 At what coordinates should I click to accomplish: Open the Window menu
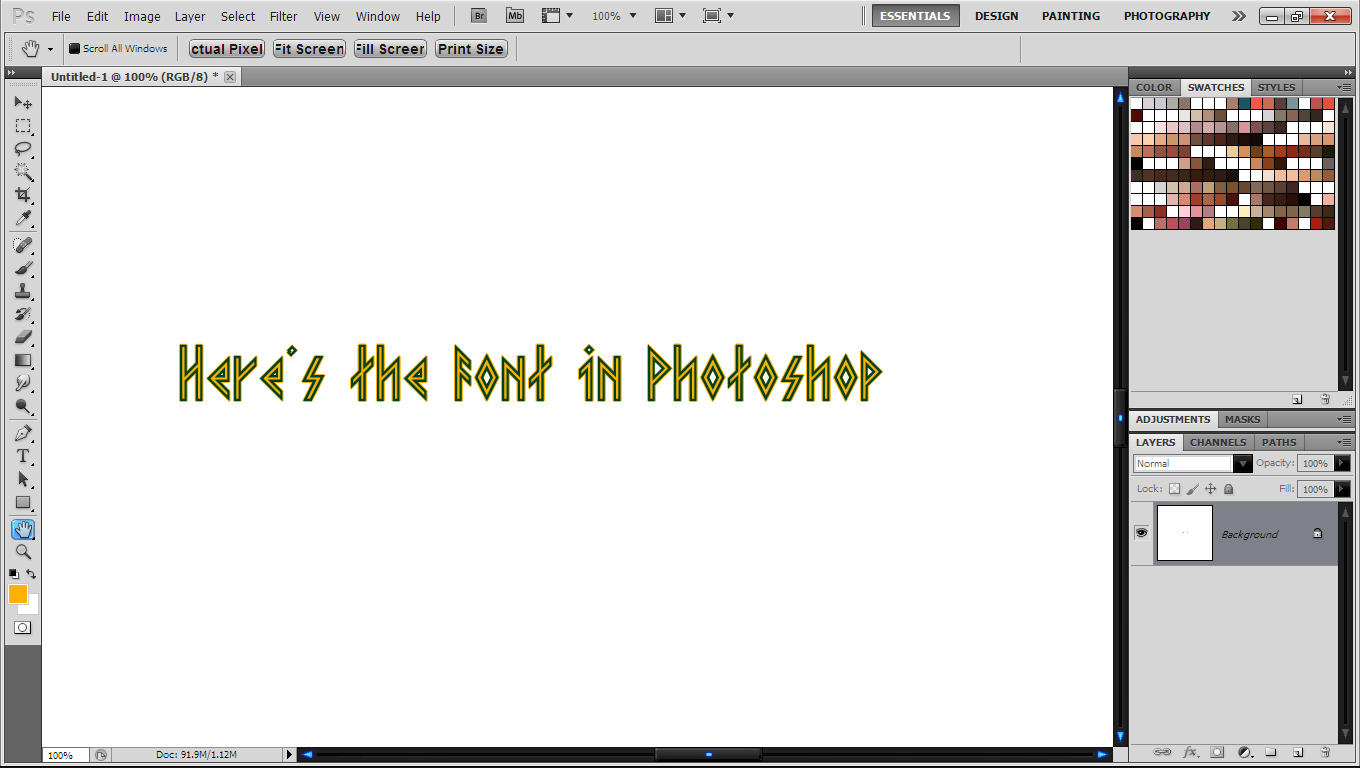pyautogui.click(x=378, y=16)
